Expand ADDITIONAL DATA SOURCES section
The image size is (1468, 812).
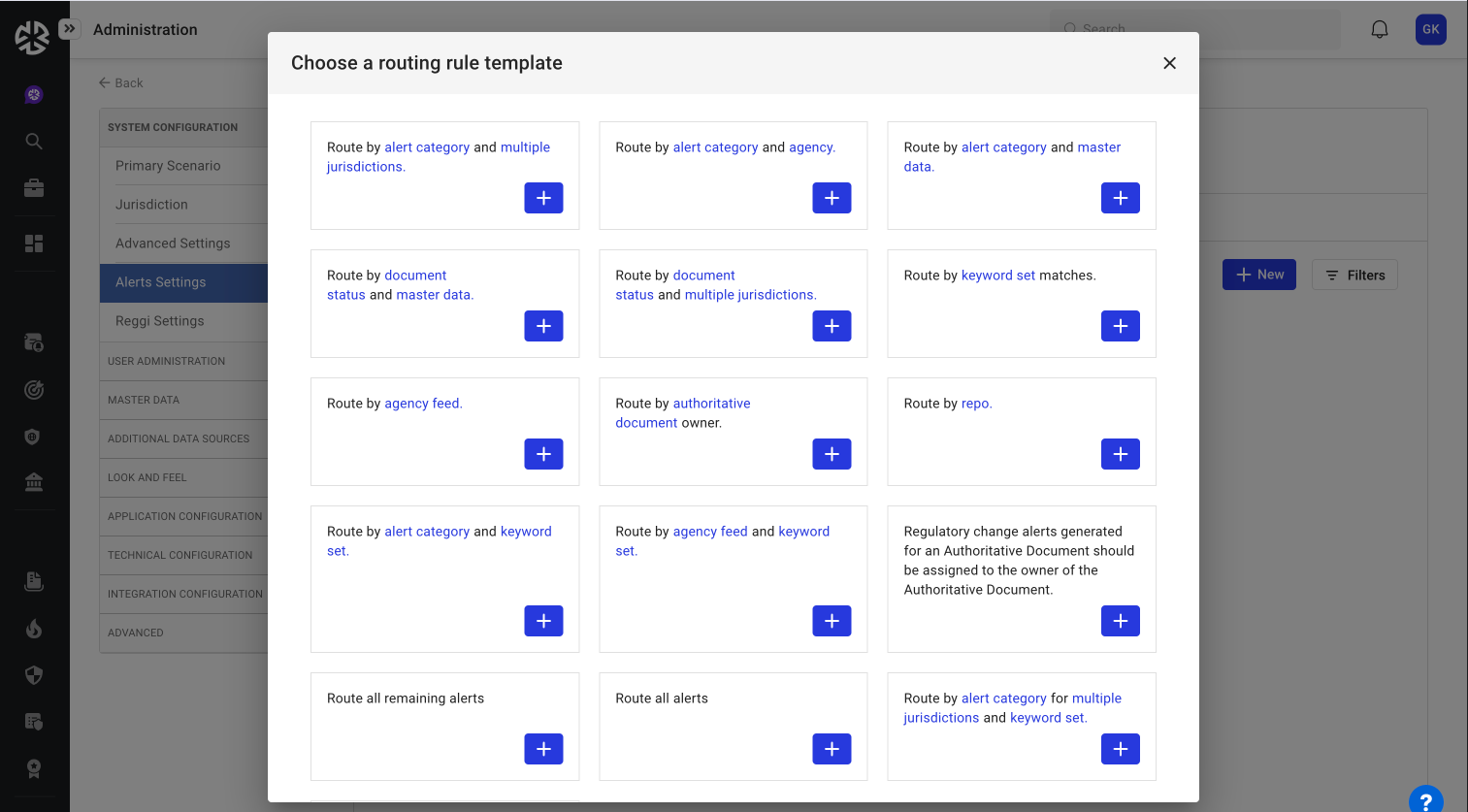183,438
